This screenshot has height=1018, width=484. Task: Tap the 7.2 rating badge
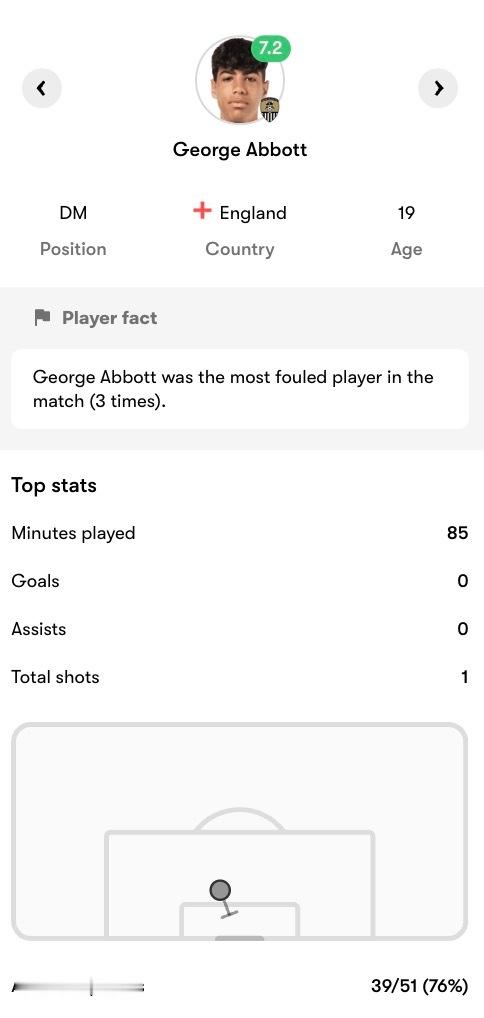(270, 48)
